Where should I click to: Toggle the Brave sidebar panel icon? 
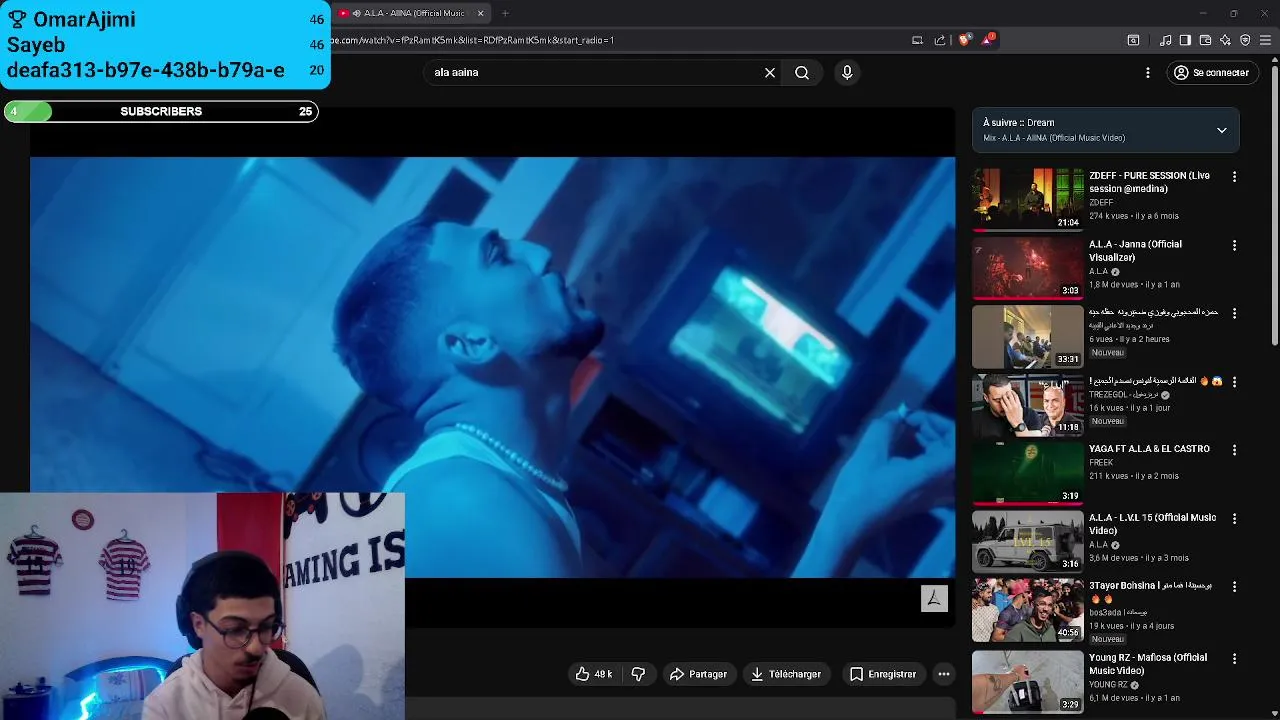(1185, 40)
